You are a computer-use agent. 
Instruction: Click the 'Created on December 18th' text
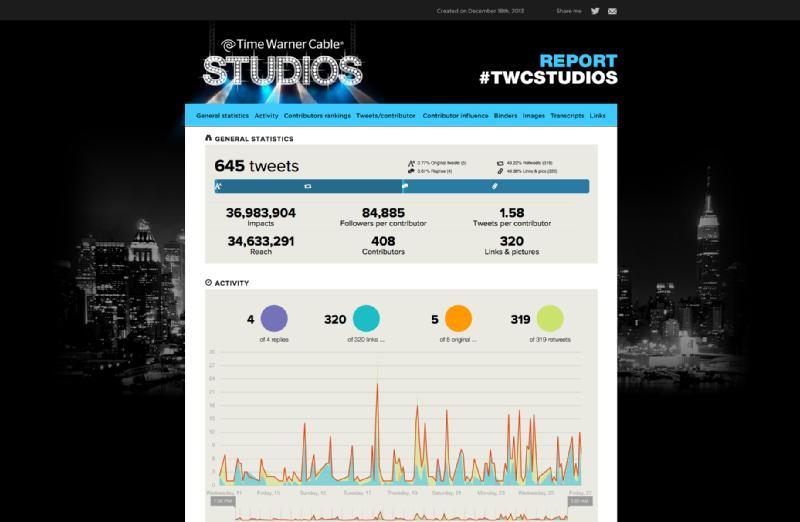pos(480,11)
